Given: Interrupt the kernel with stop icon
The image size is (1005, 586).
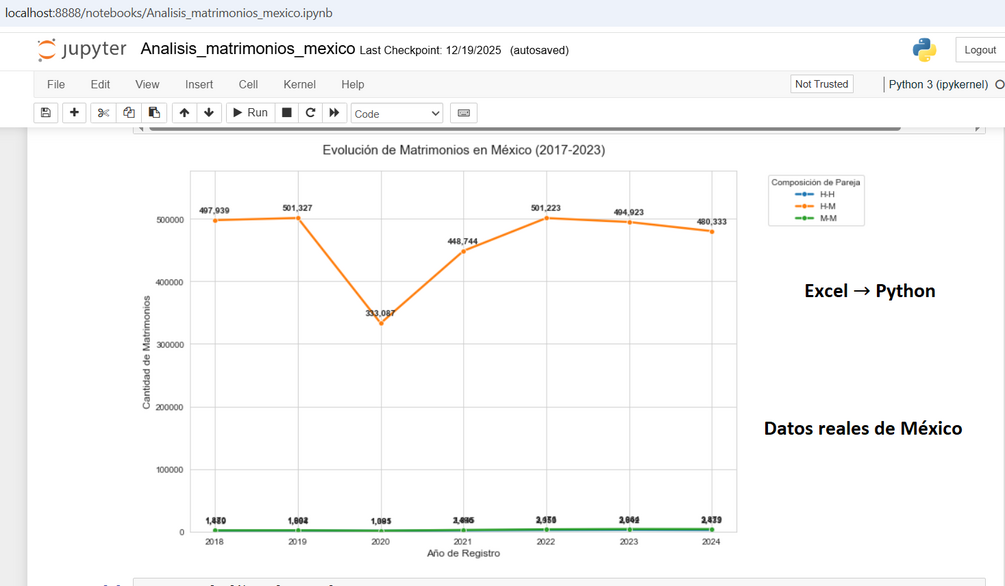Looking at the screenshot, I should (x=287, y=113).
